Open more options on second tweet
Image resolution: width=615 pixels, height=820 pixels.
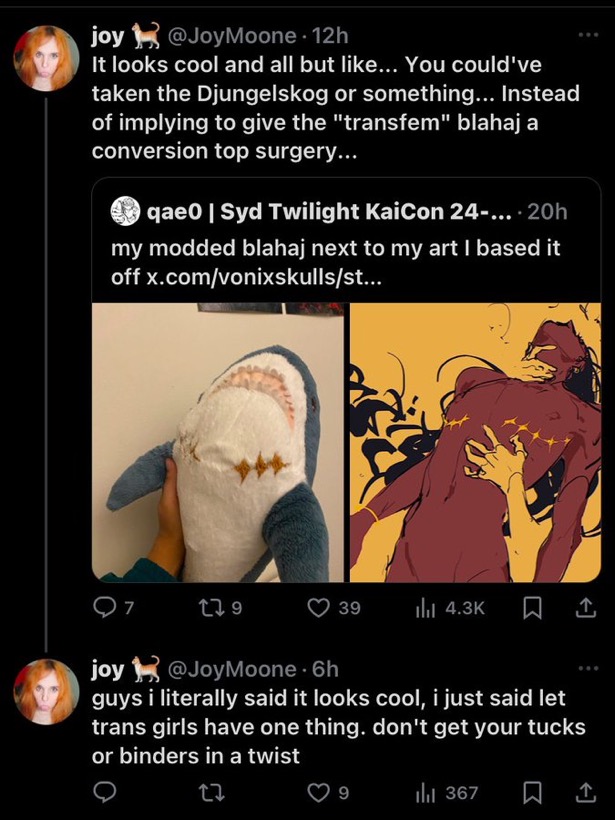587,668
